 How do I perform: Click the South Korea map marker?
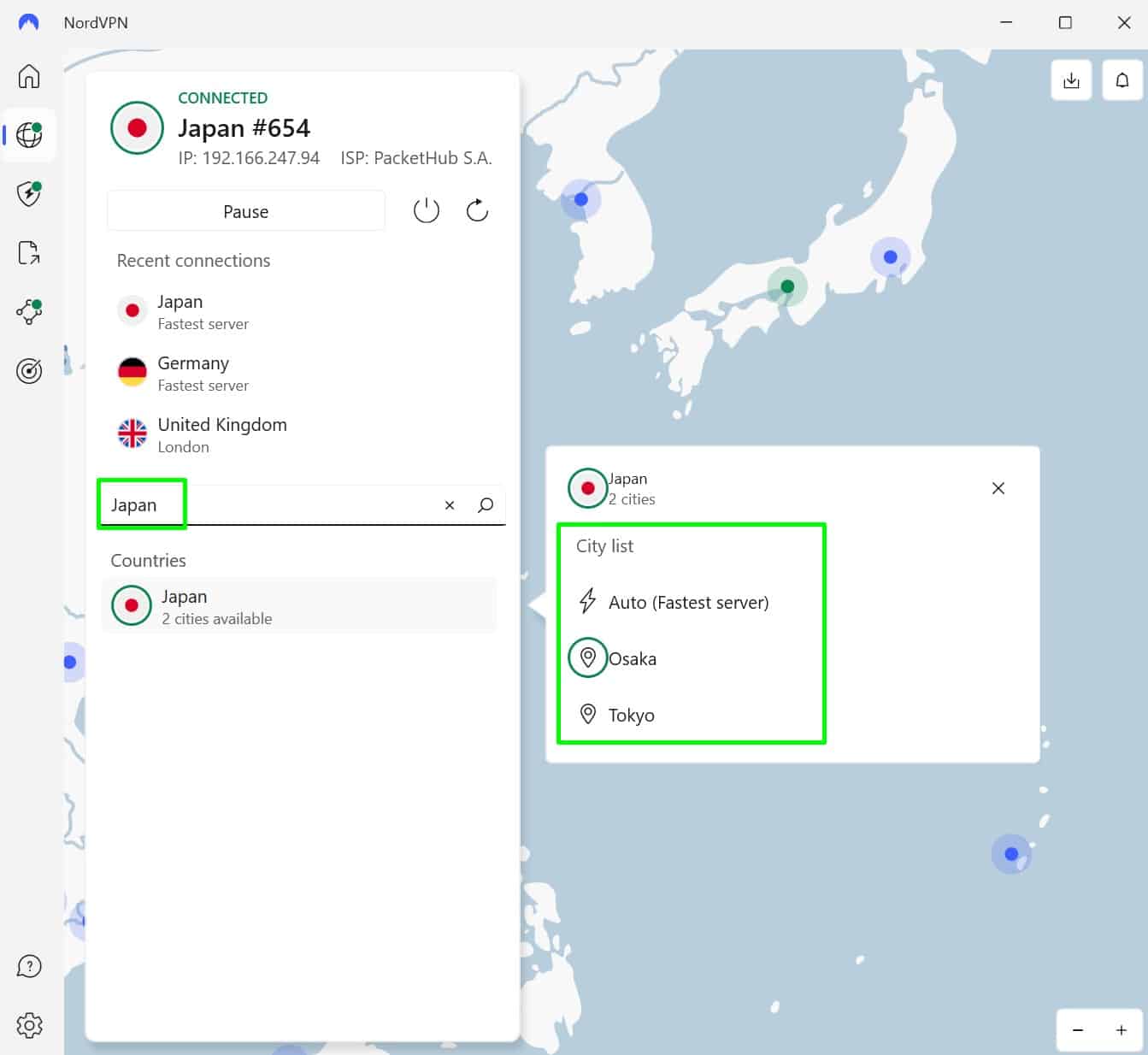coord(580,199)
